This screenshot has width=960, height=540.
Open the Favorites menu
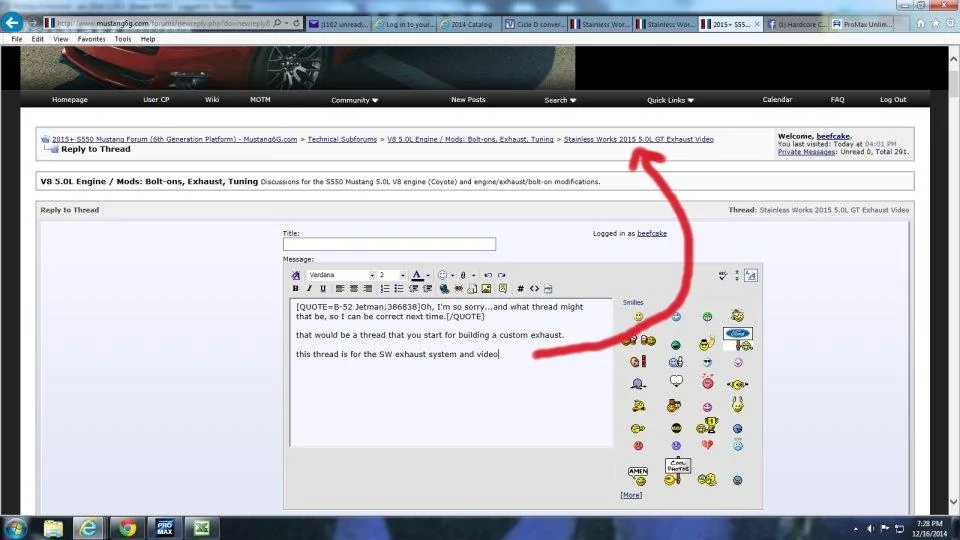(91, 39)
